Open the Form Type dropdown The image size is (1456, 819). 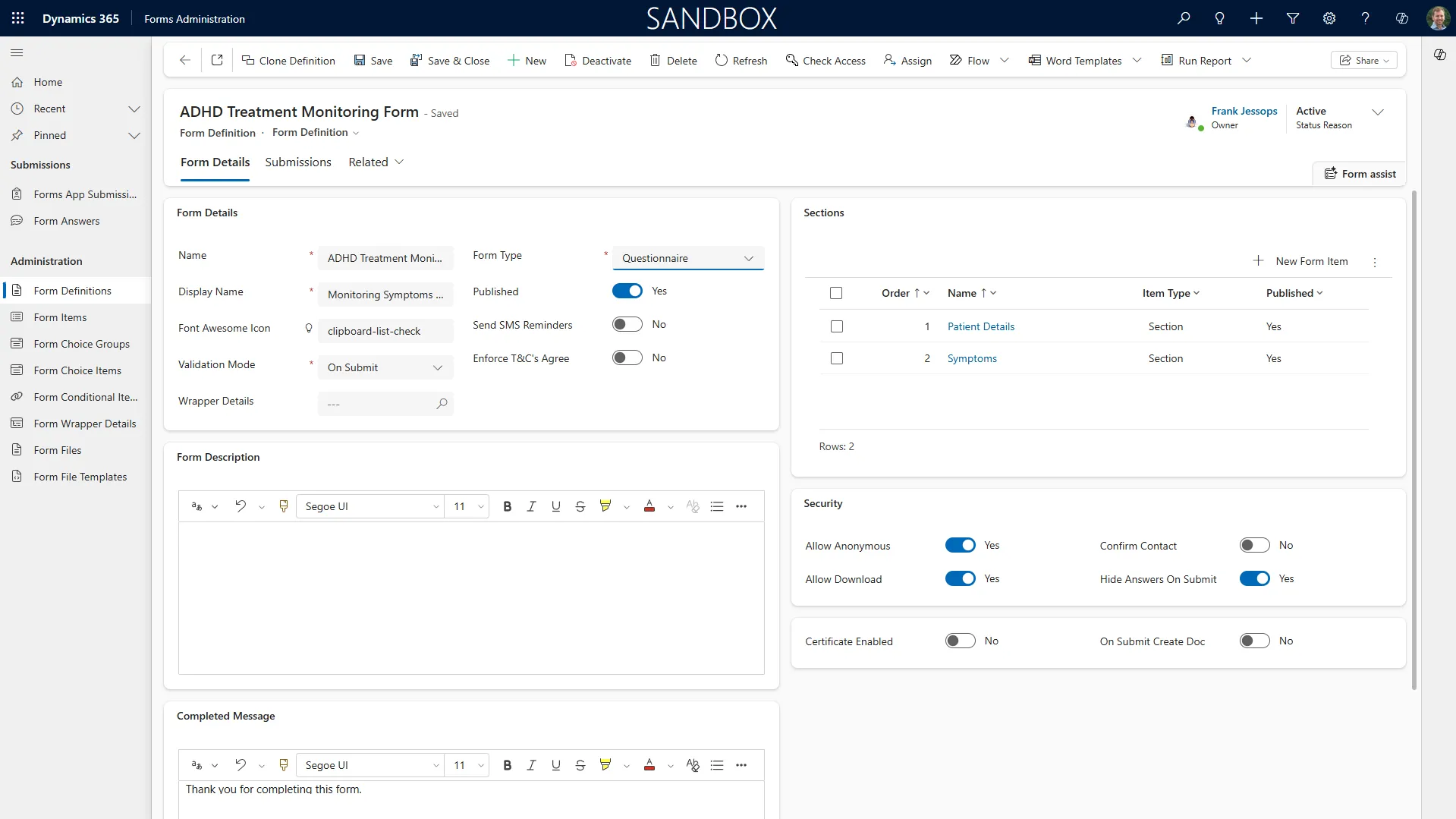(x=687, y=258)
